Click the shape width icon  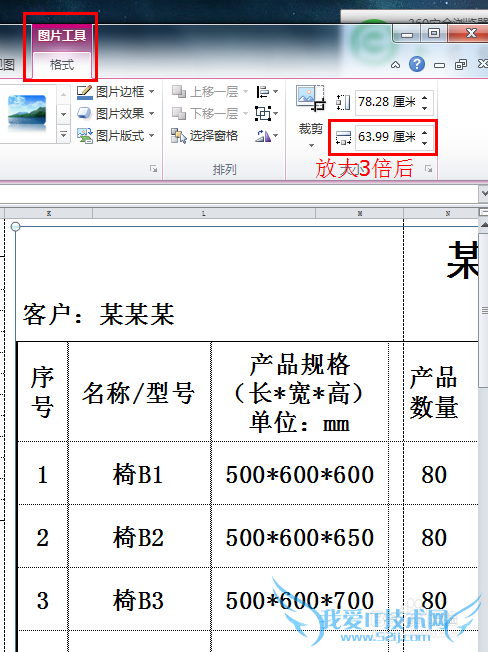[x=343, y=137]
